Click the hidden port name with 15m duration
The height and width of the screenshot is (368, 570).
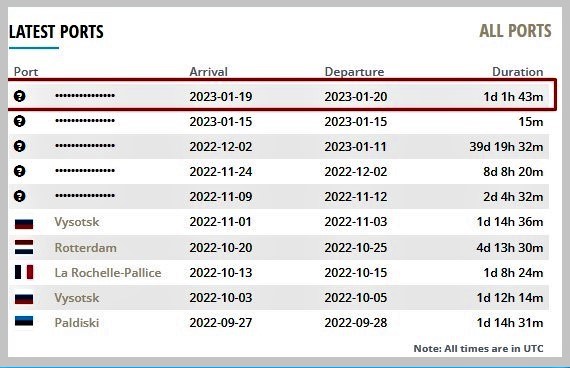pos(85,120)
